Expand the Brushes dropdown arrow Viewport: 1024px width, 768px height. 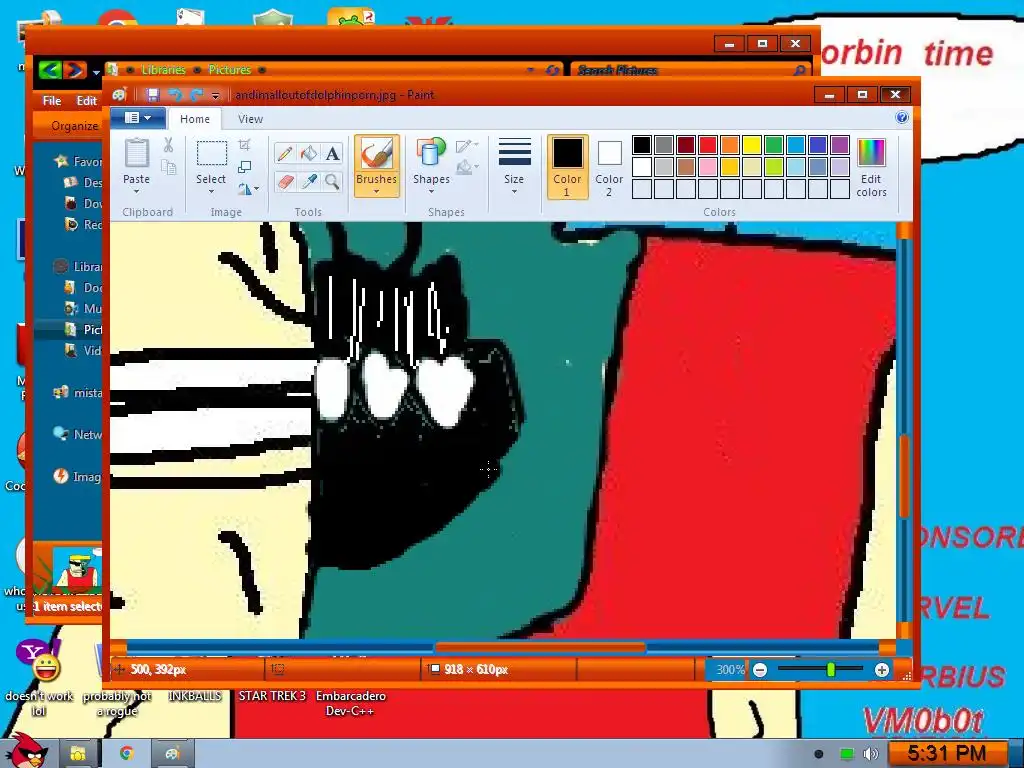coord(376,191)
